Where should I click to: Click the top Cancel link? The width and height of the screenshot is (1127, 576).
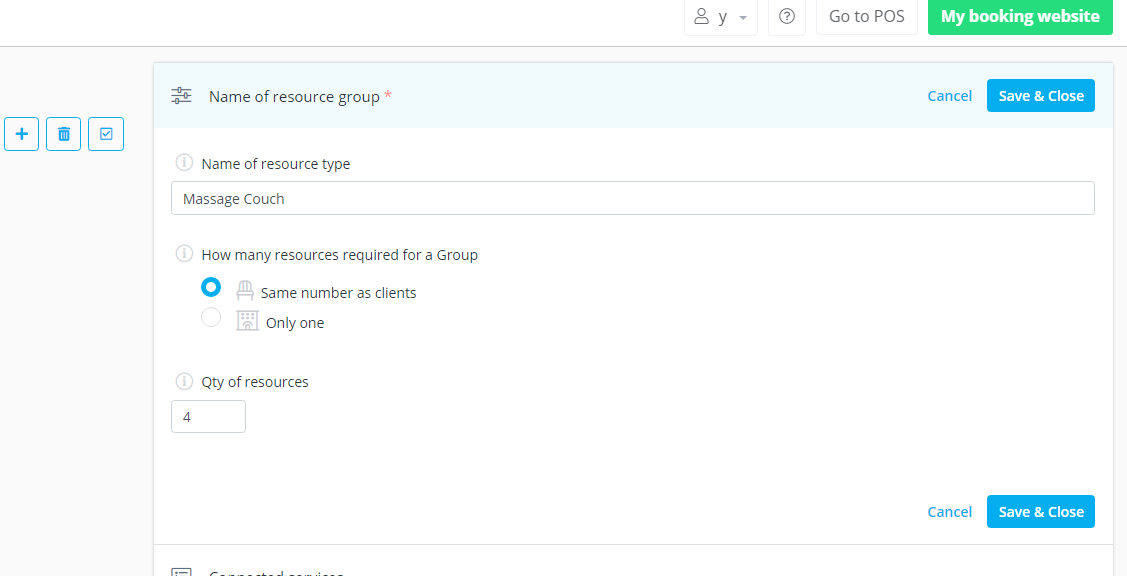(x=949, y=96)
